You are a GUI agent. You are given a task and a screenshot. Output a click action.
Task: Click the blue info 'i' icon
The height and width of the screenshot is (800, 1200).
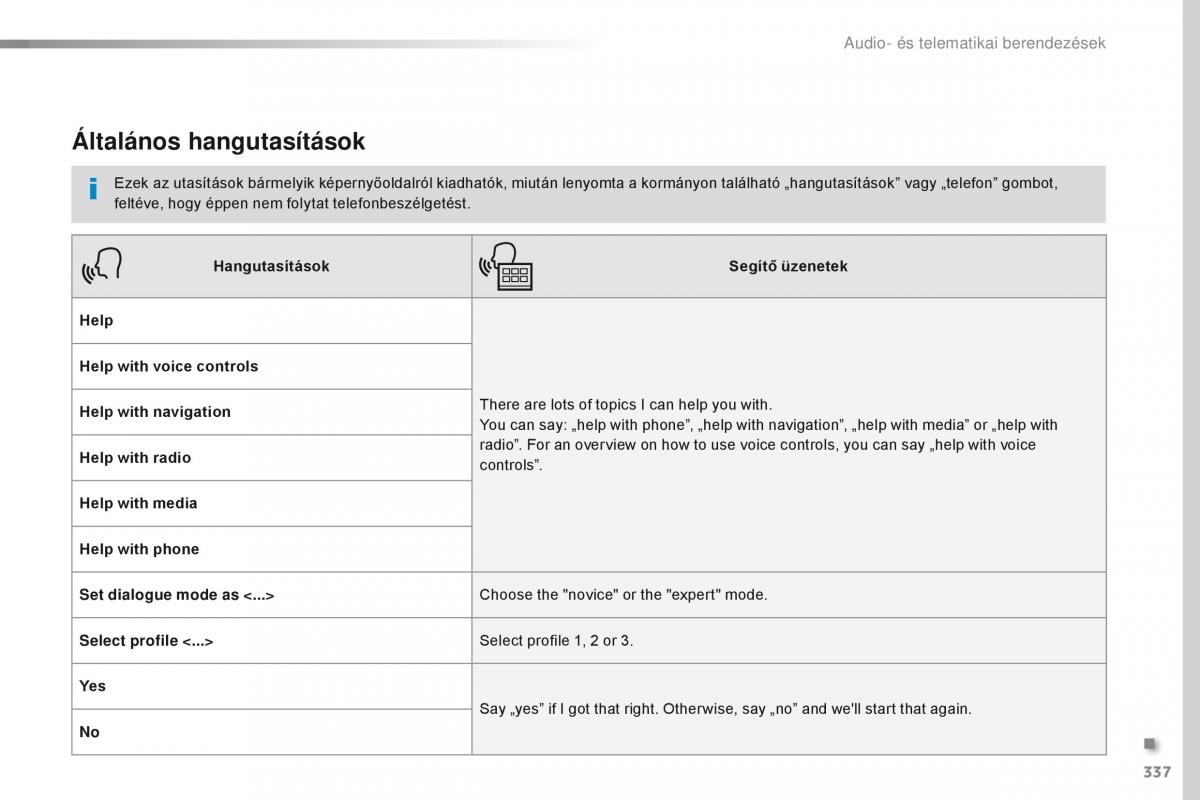click(92, 188)
